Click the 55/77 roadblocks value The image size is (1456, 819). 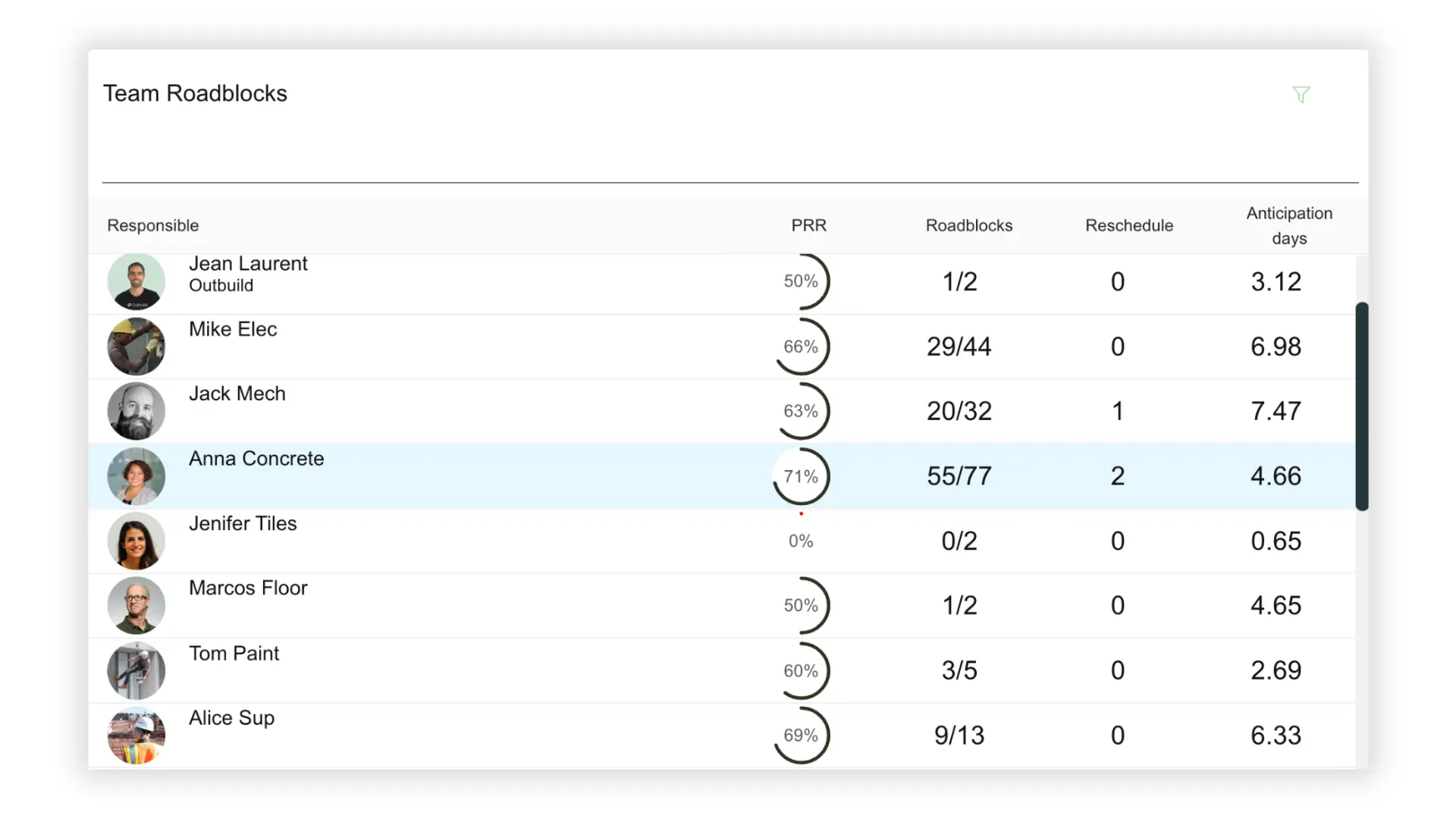pos(959,476)
